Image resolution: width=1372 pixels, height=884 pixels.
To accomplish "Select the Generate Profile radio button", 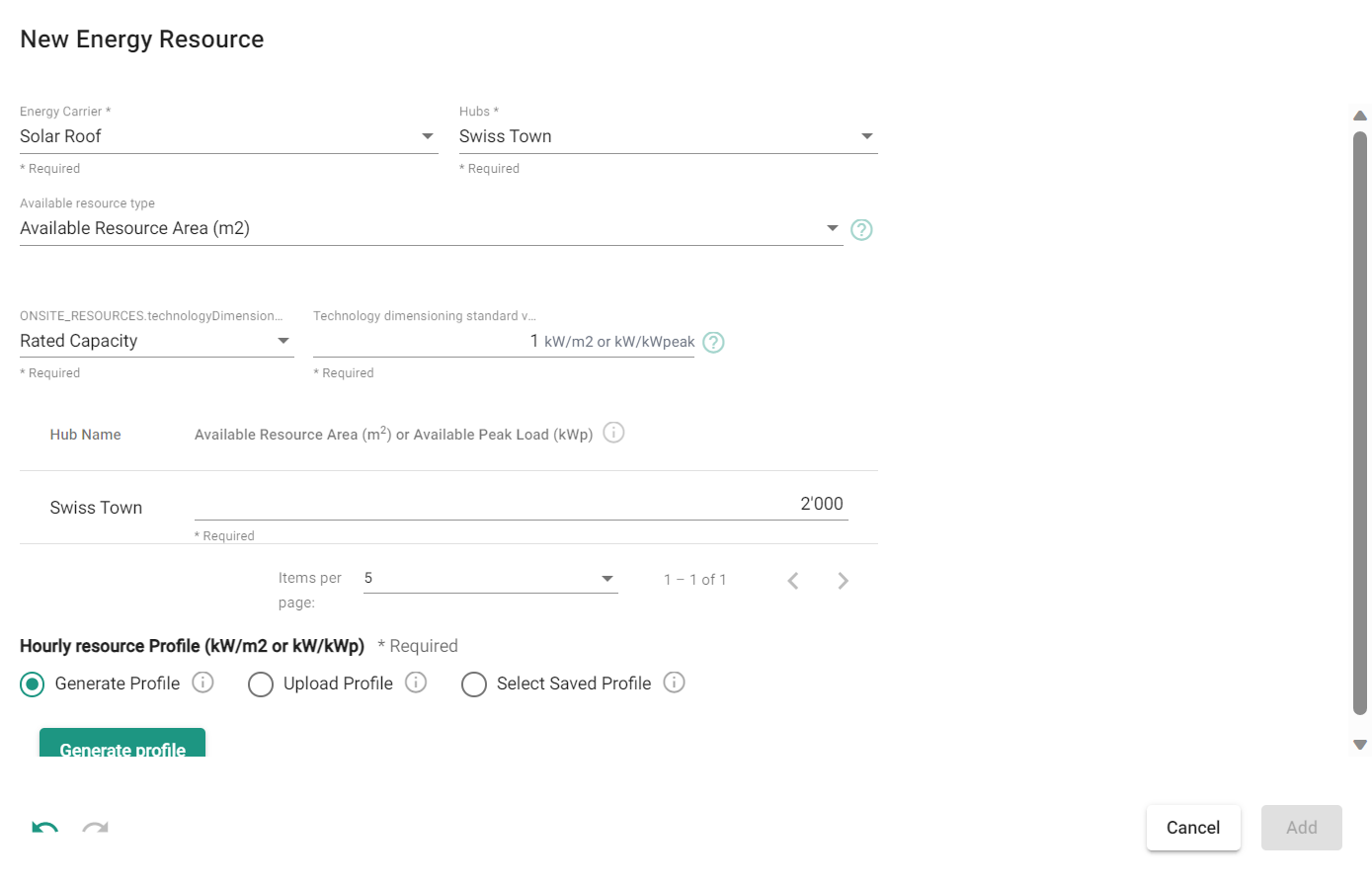I will 33,684.
